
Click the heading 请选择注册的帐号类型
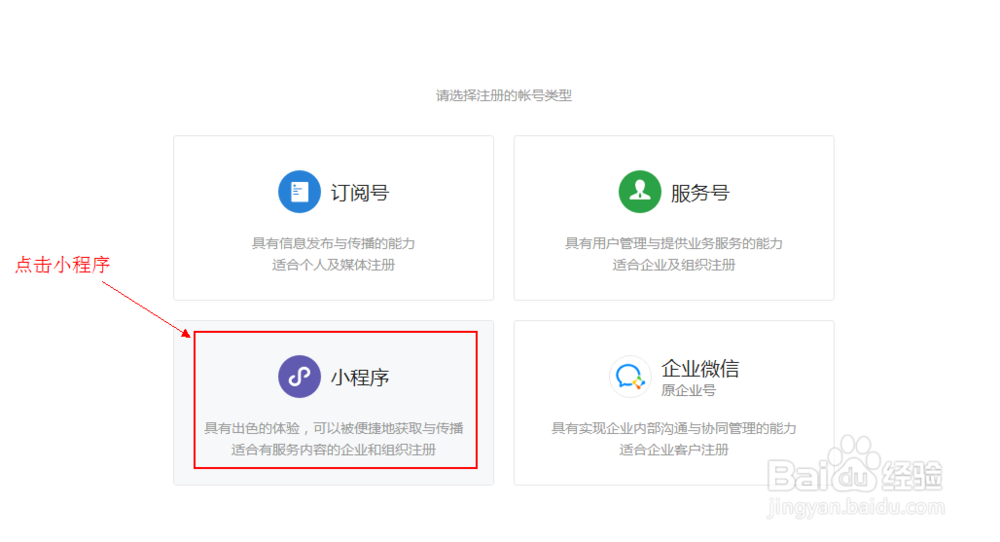click(504, 96)
